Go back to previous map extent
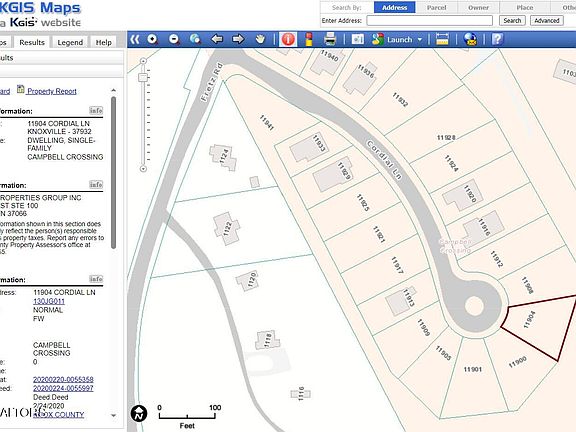Image resolution: width=576 pixels, height=432 pixels. pos(217,39)
